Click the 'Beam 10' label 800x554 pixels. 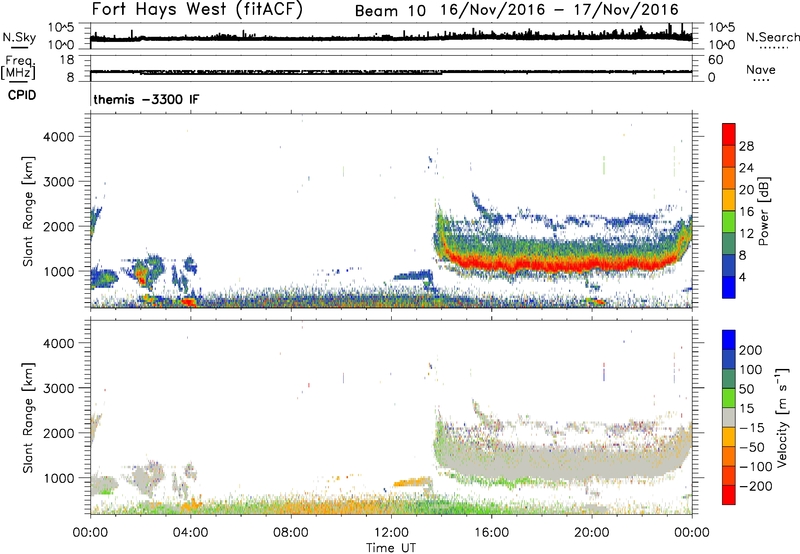pos(390,11)
